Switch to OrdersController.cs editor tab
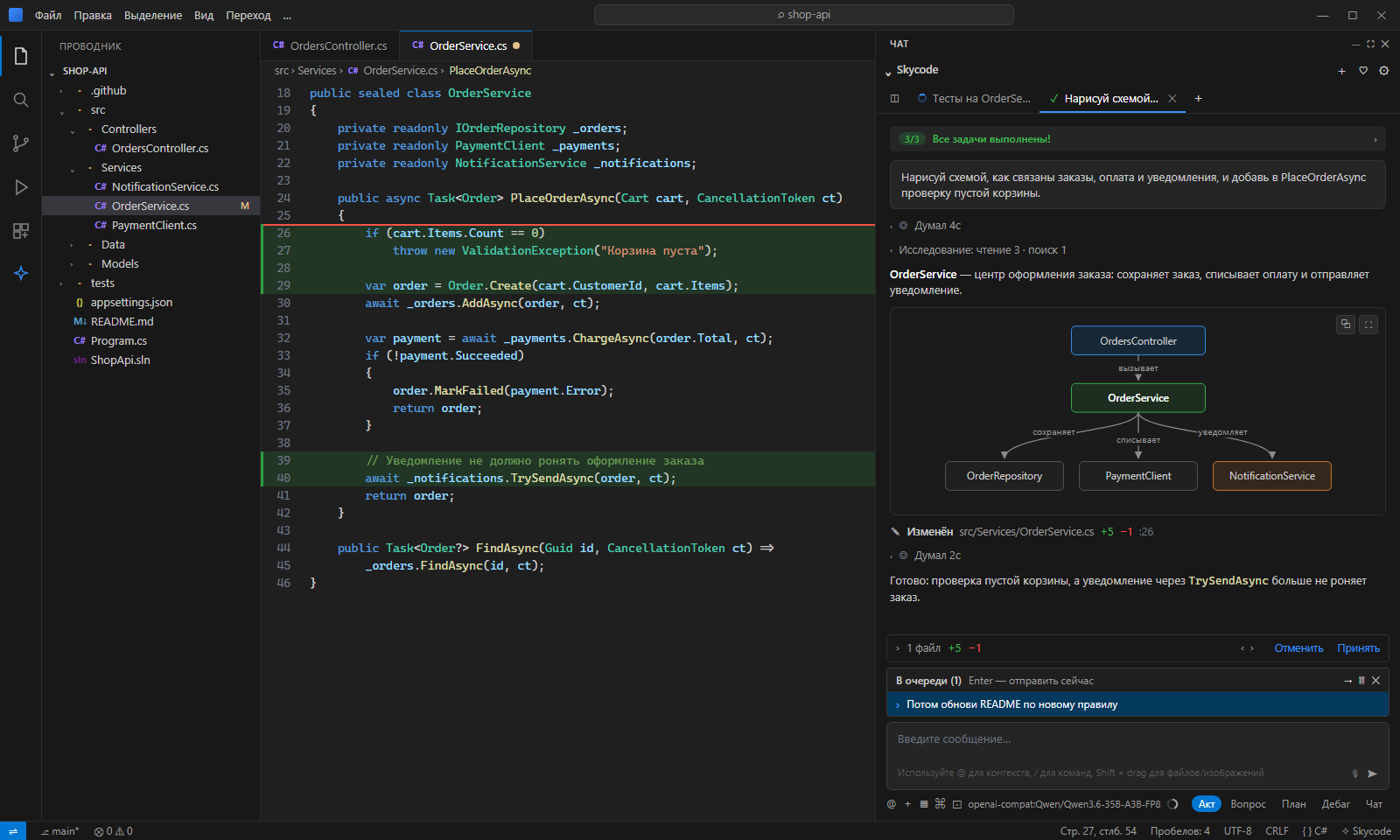The width and height of the screenshot is (1400, 840). tap(330, 45)
